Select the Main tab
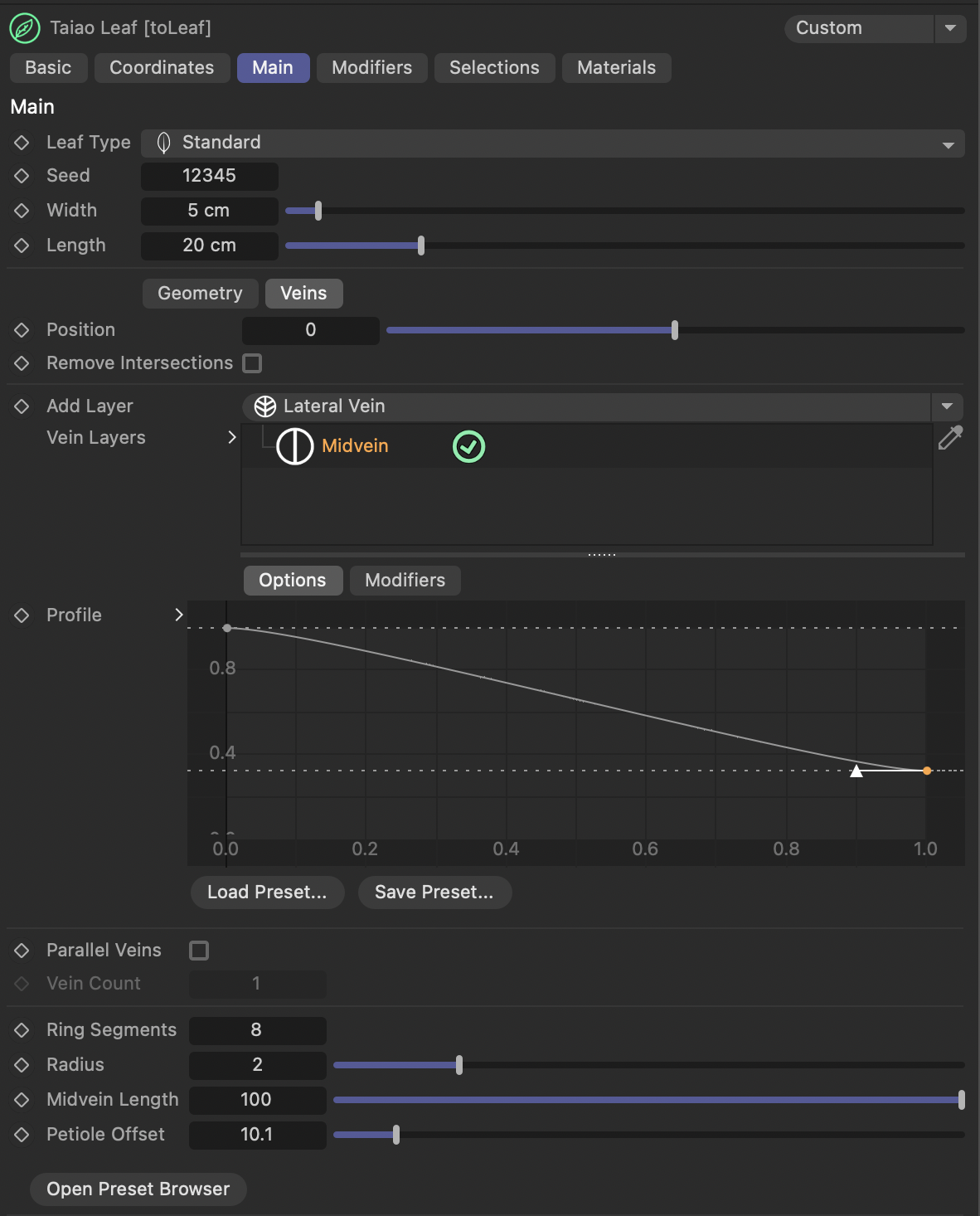Viewport: 980px width, 1216px height. 273,68
